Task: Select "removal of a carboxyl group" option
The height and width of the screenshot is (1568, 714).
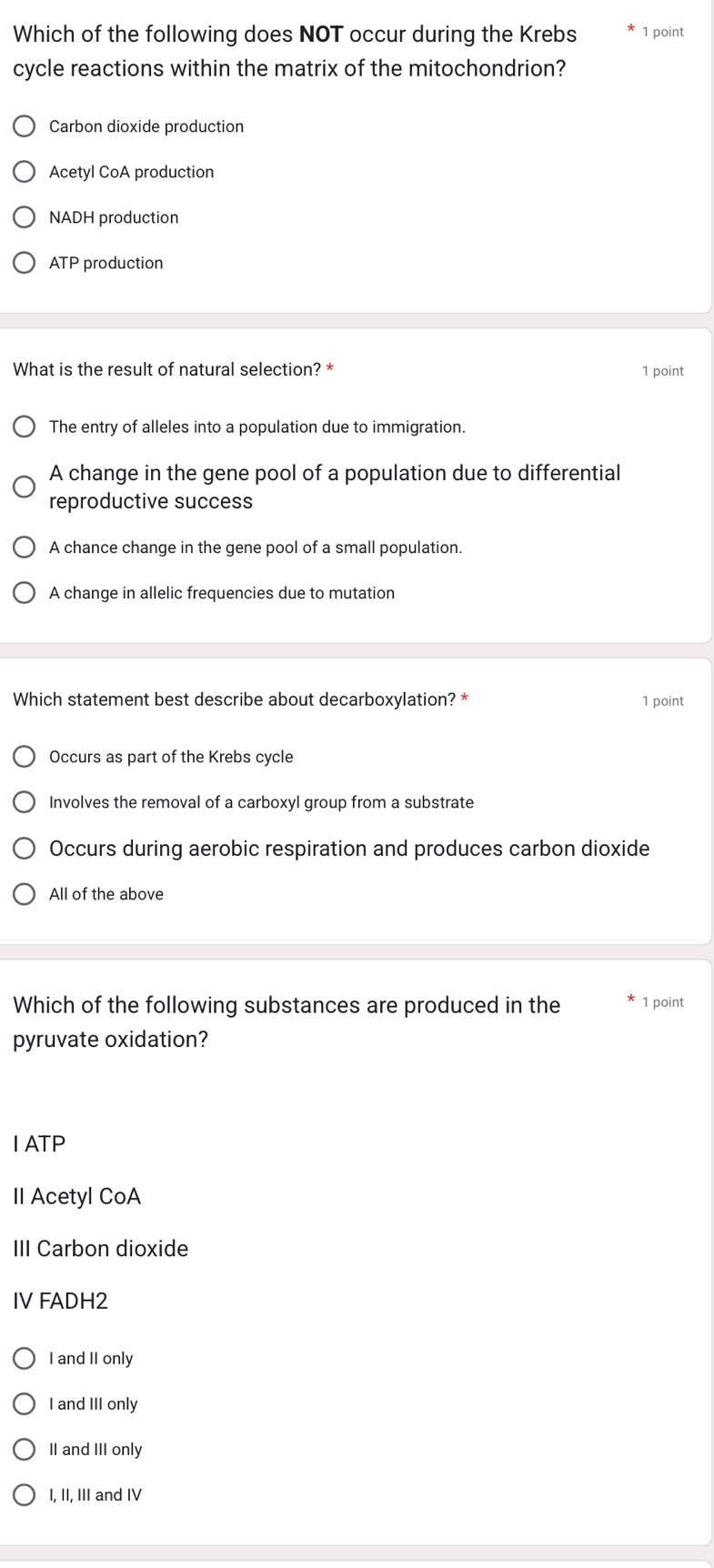Action: point(25,801)
